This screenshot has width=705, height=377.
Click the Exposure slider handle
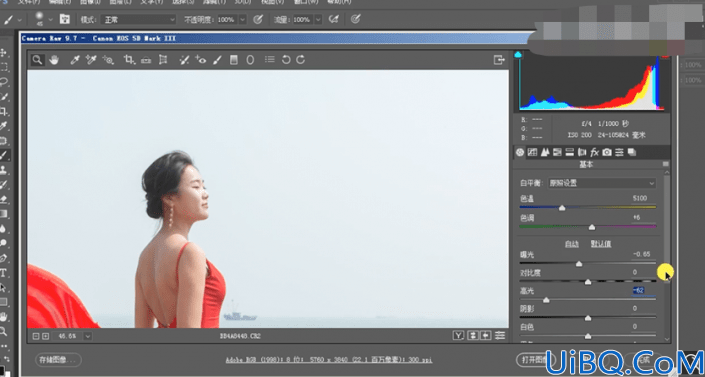579,264
